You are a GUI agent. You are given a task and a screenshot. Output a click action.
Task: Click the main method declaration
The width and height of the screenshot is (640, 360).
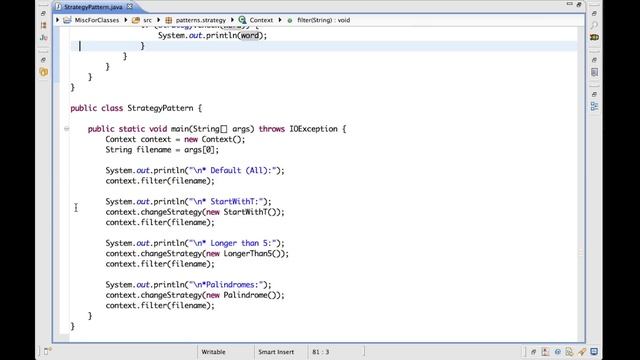[x=217, y=129]
